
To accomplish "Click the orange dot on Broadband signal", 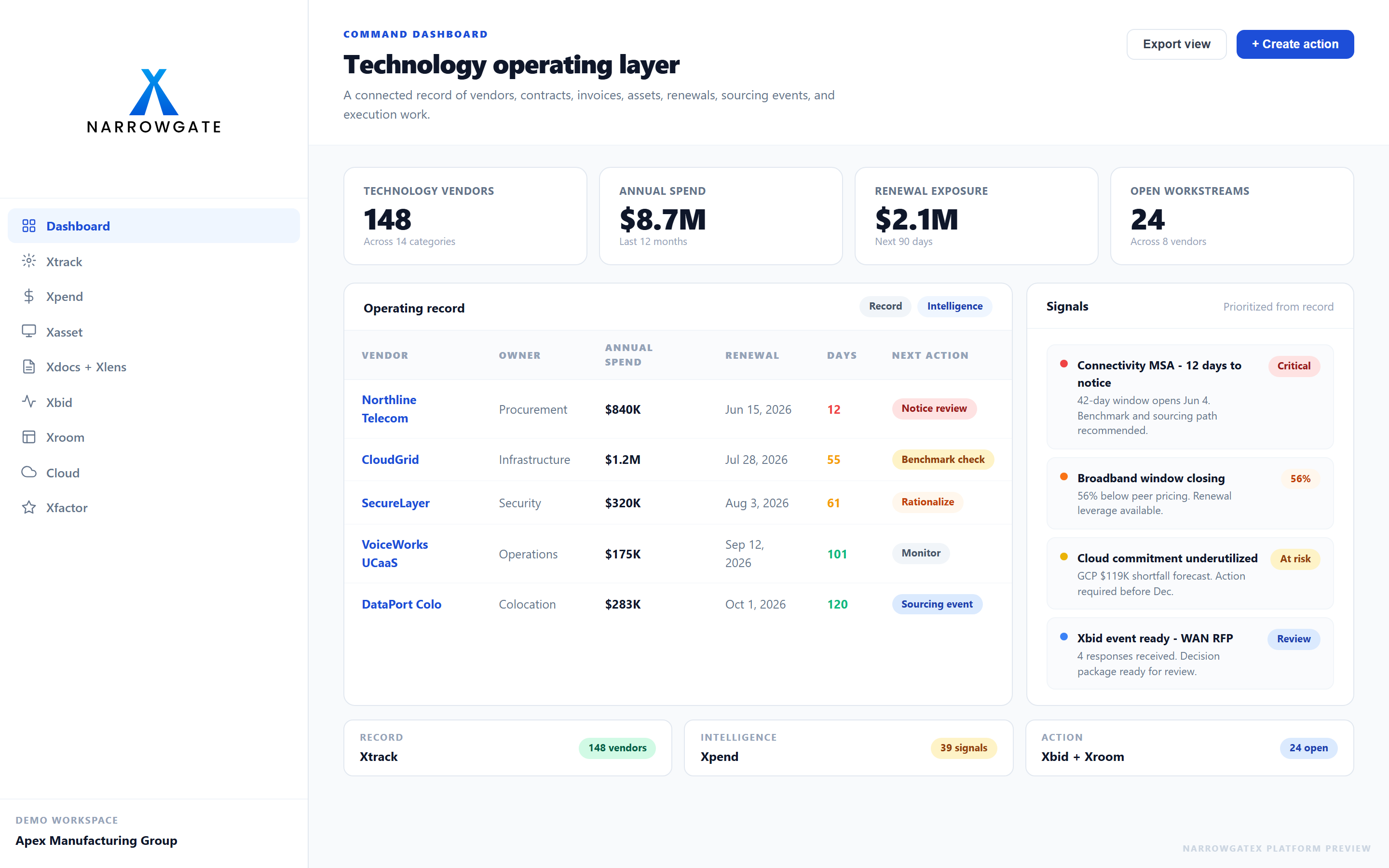I will [x=1063, y=476].
